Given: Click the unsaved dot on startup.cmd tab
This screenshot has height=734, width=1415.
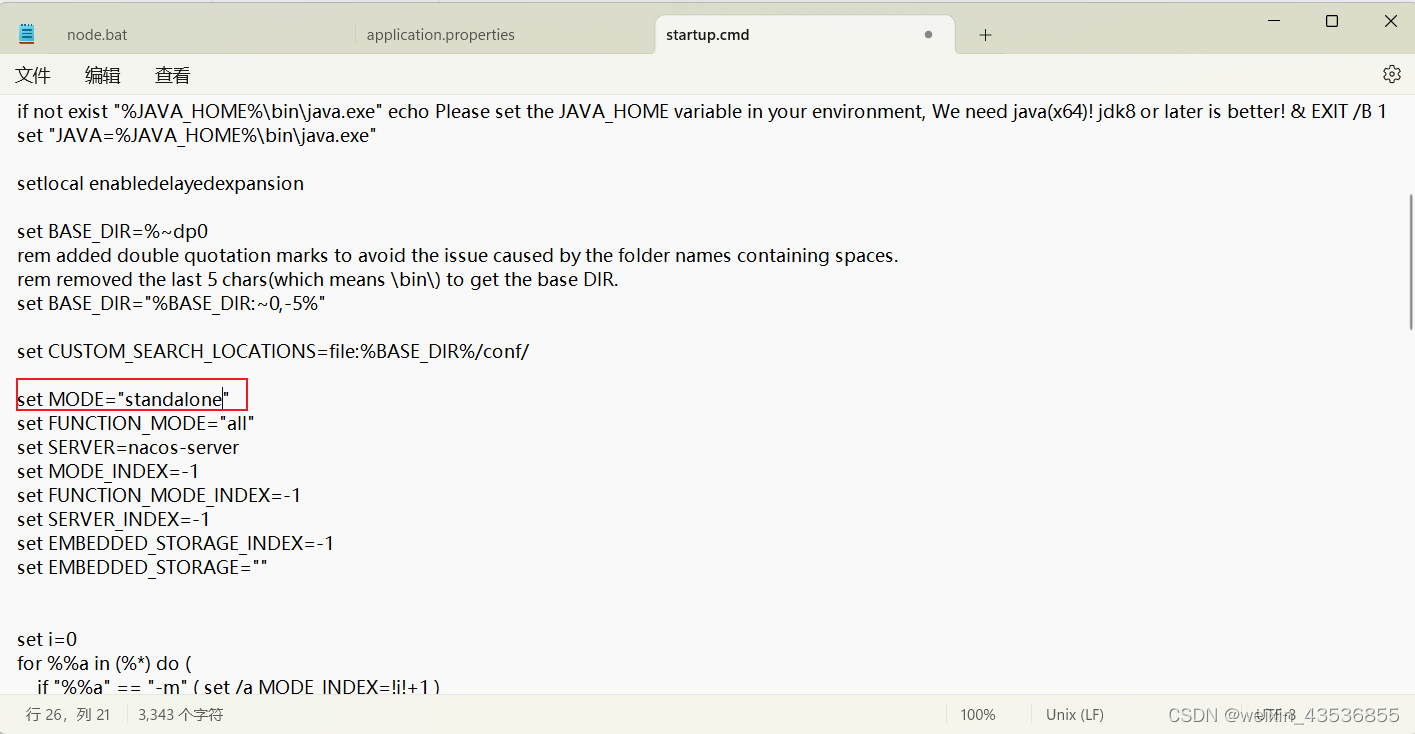Looking at the screenshot, I should (x=928, y=34).
